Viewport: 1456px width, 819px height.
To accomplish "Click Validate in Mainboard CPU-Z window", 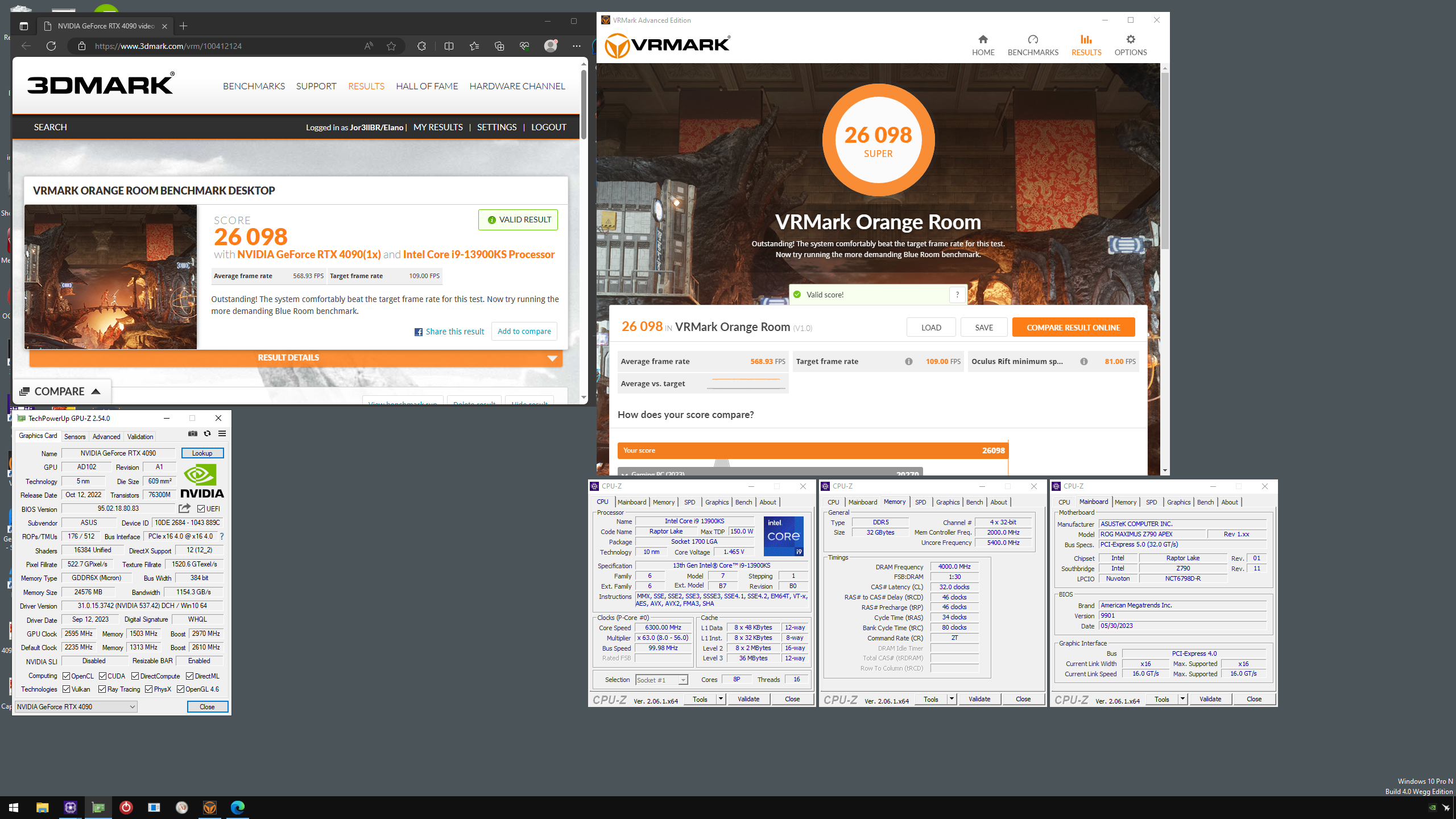I will [1210, 699].
